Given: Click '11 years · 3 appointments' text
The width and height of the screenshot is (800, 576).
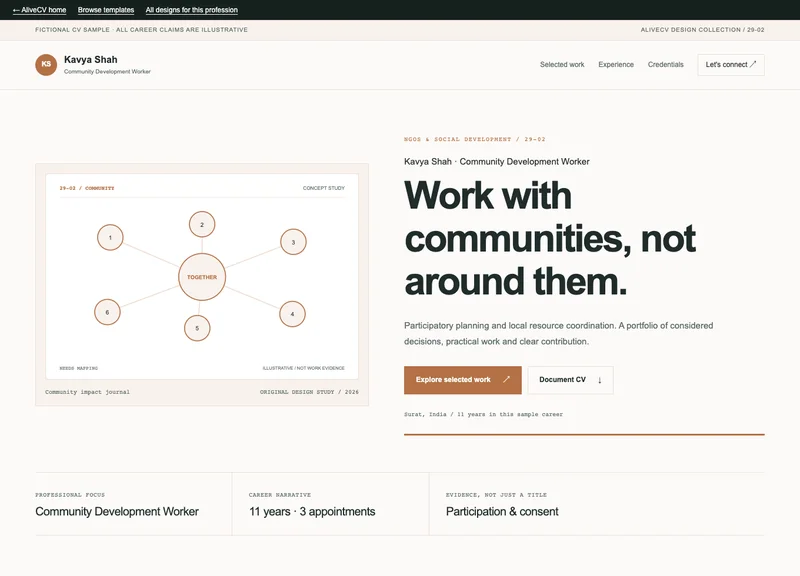Looking at the screenshot, I should coord(312,511).
